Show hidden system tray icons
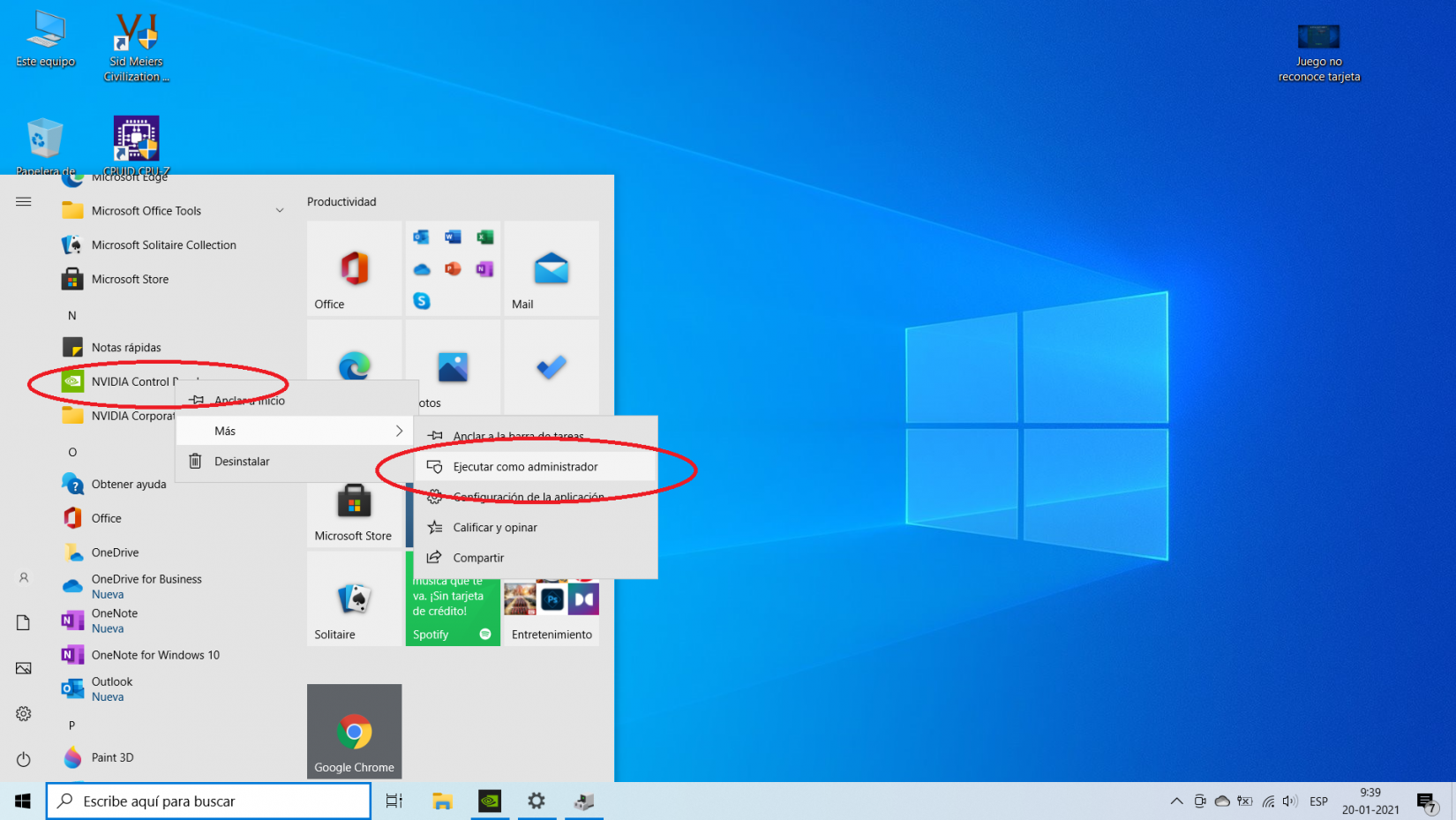Viewport: 1456px width, 820px height. 1176,801
